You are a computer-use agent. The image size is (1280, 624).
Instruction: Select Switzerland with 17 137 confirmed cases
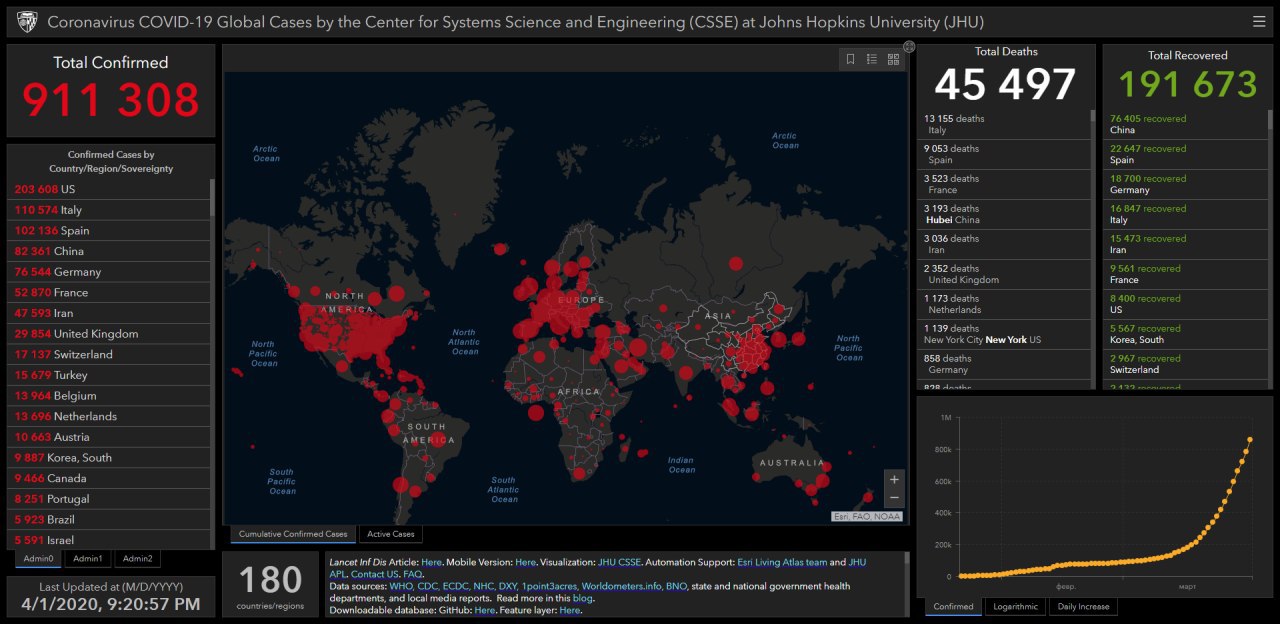click(110, 354)
